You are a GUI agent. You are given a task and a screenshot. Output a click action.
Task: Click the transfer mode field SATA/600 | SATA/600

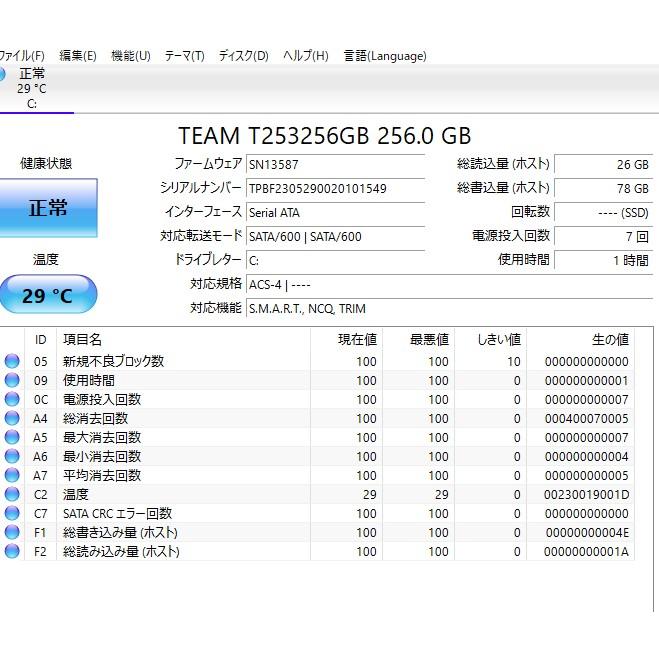[335, 236]
